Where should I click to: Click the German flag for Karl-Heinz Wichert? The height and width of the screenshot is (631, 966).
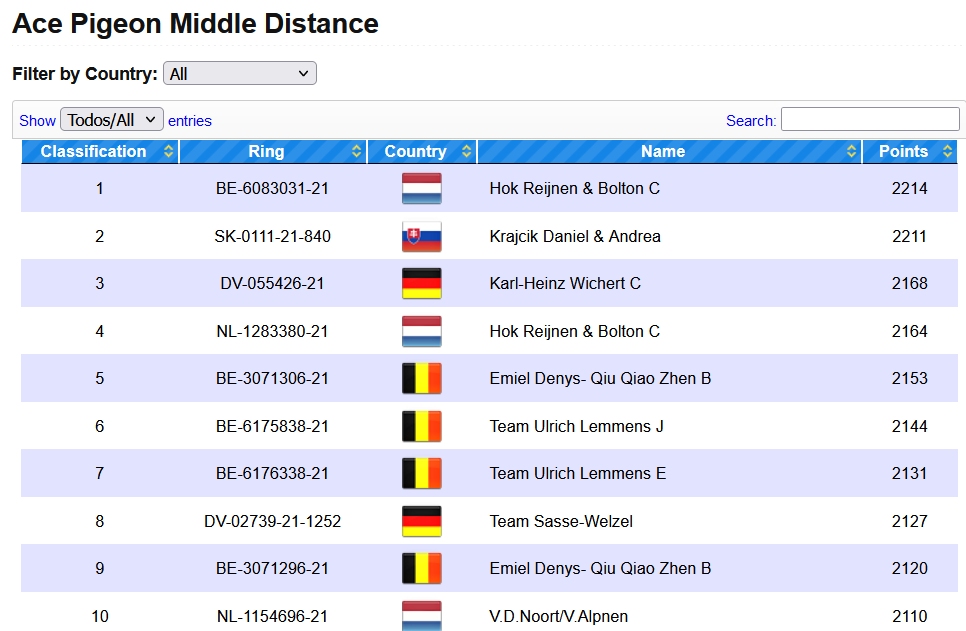(421, 283)
